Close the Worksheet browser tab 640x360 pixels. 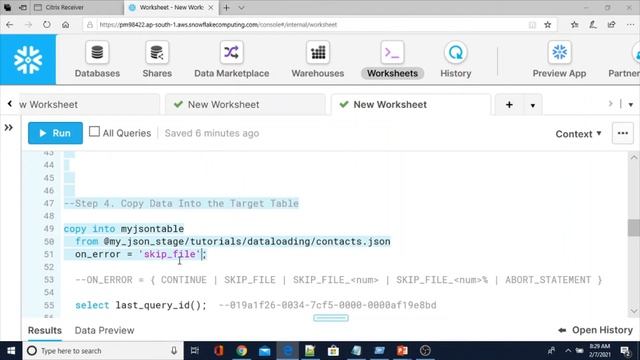coord(211,7)
